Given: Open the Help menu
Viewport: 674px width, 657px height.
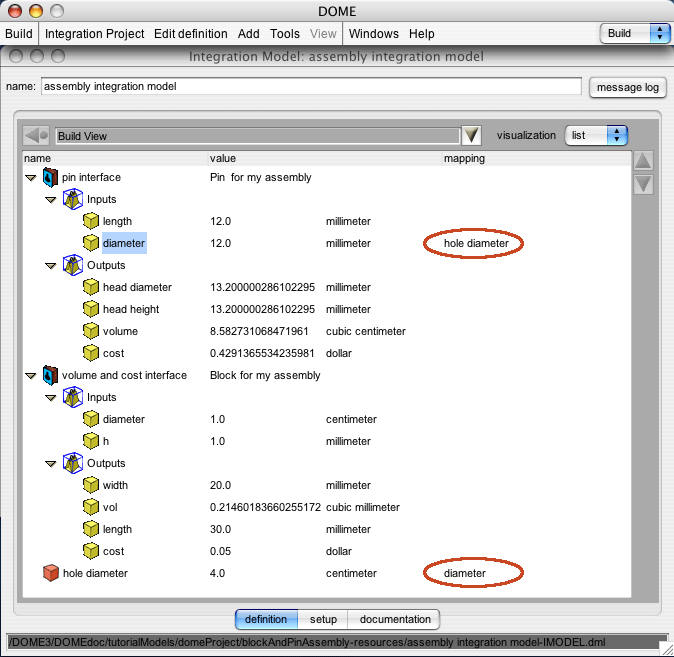Looking at the screenshot, I should [421, 34].
